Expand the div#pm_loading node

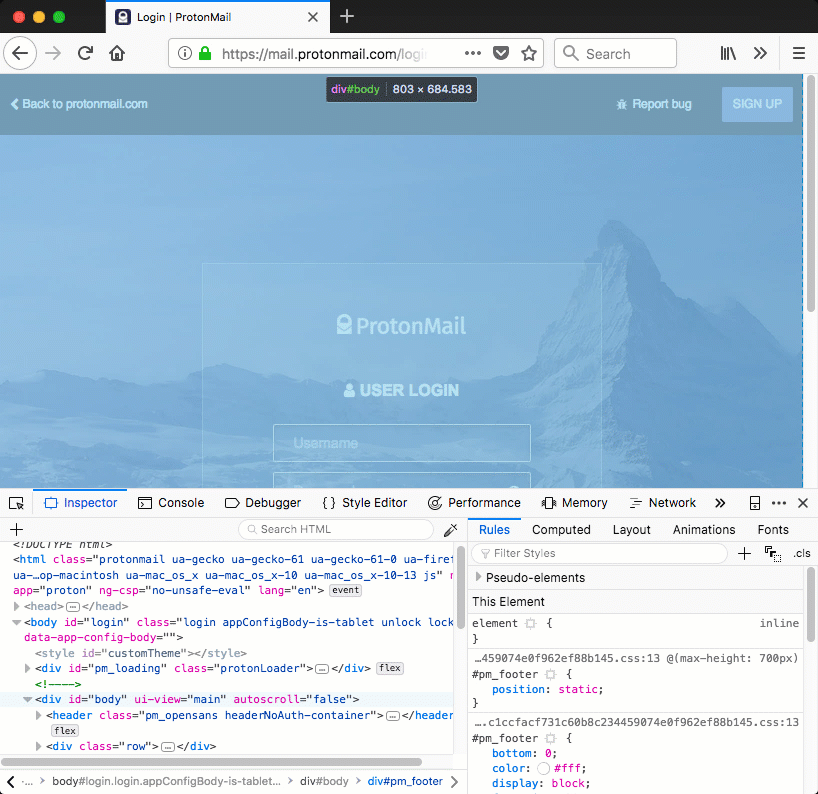click(x=27, y=668)
